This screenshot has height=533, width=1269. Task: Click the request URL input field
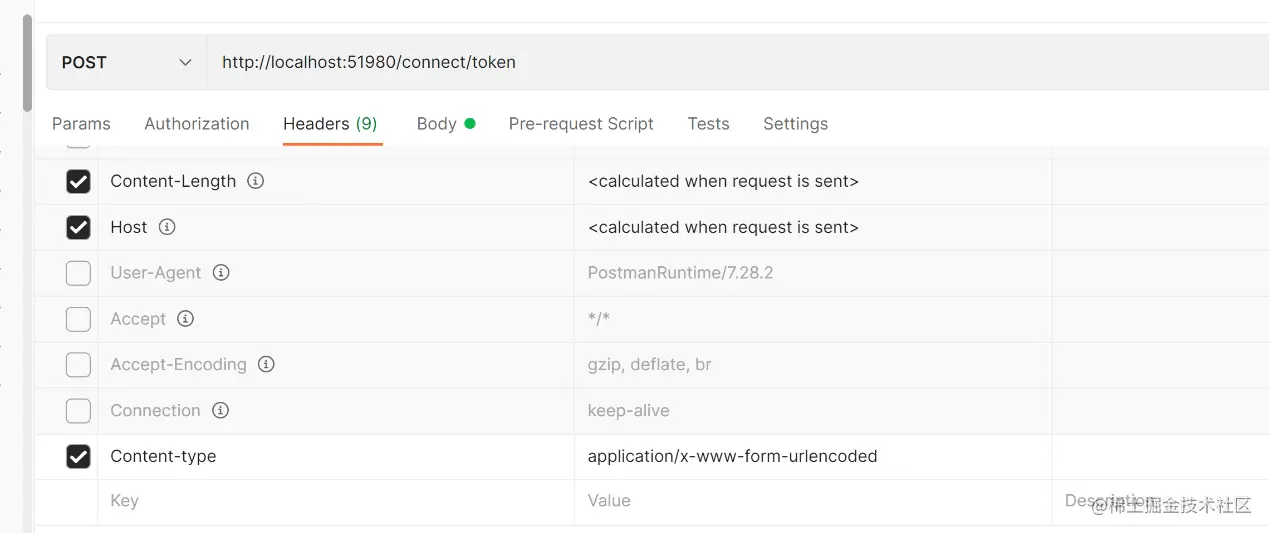coord(700,62)
